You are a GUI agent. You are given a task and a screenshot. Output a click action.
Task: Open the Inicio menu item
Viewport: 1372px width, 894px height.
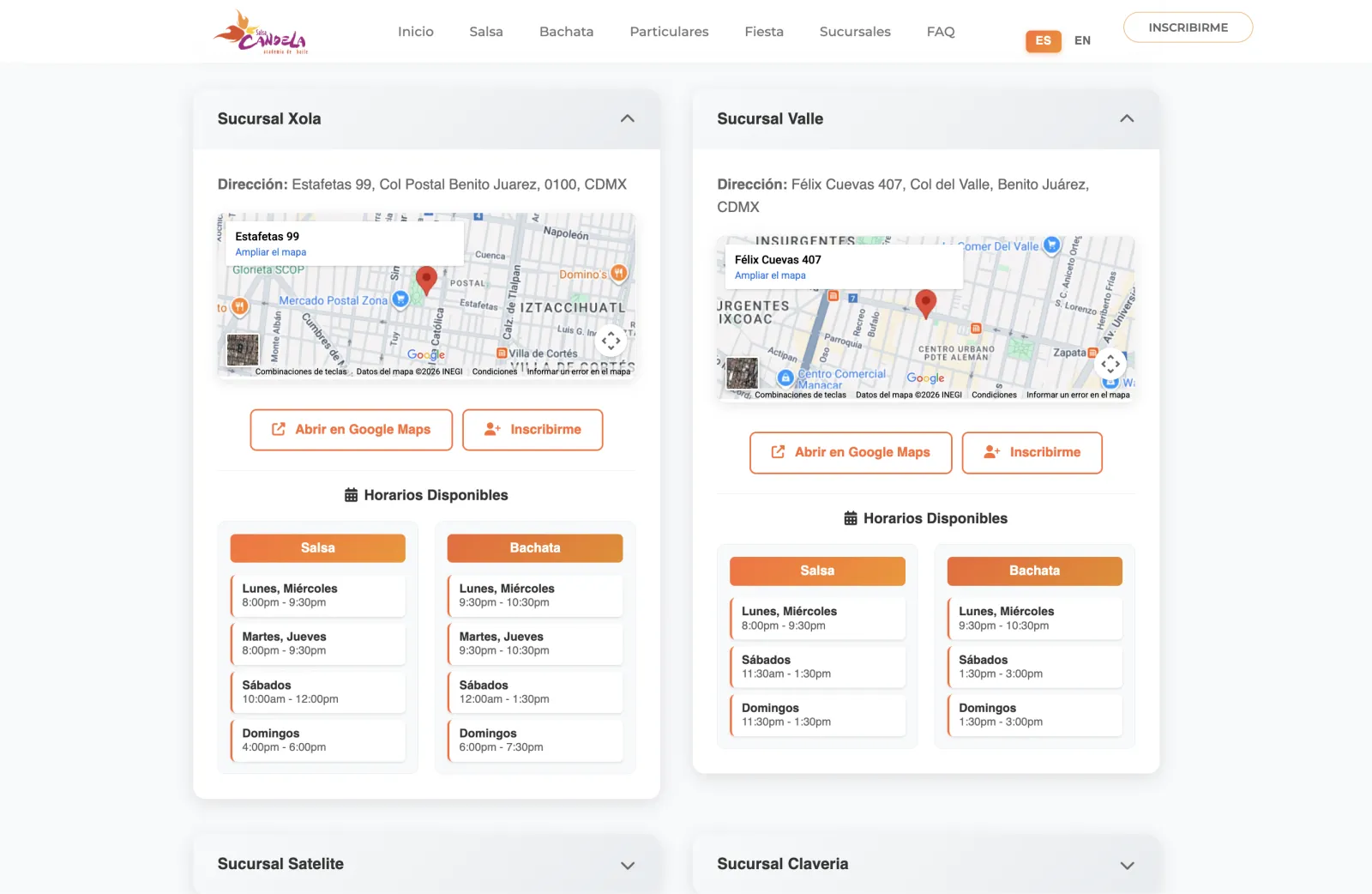[416, 32]
